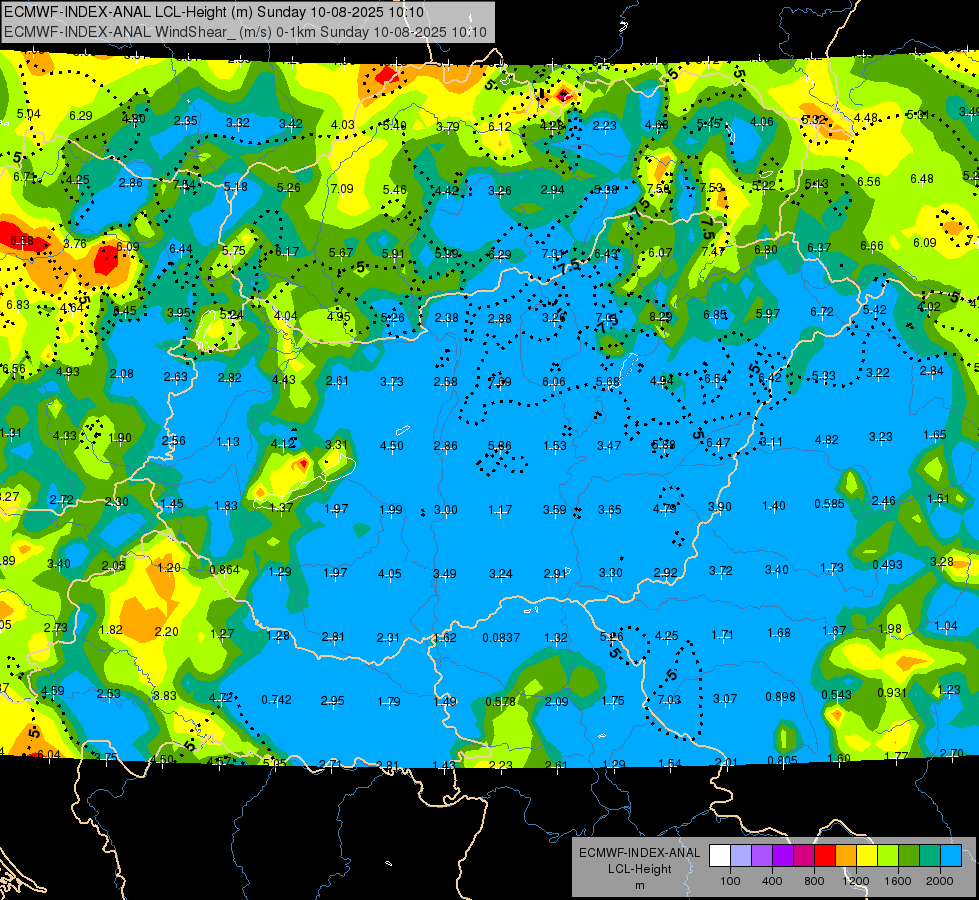This screenshot has height=900, width=979.
Task: Click the LCL-Height (m) header title line
Action: (214, 12)
